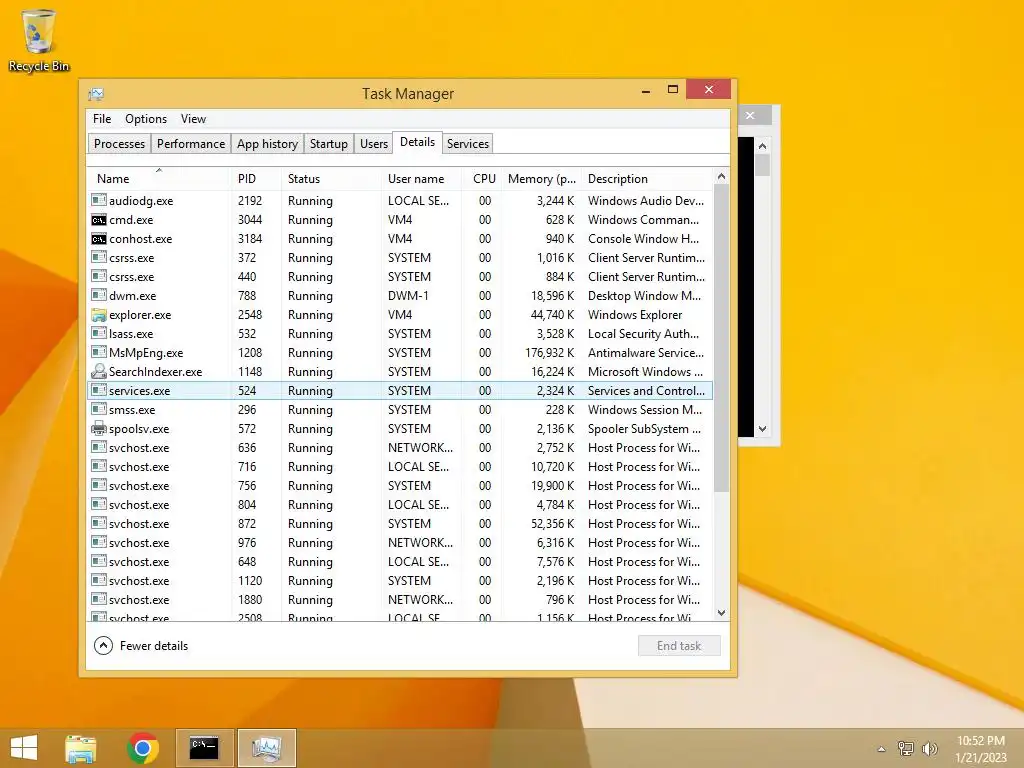Click PID 2548 of explorer.exe
Image resolution: width=1024 pixels, height=768 pixels.
[249, 315]
